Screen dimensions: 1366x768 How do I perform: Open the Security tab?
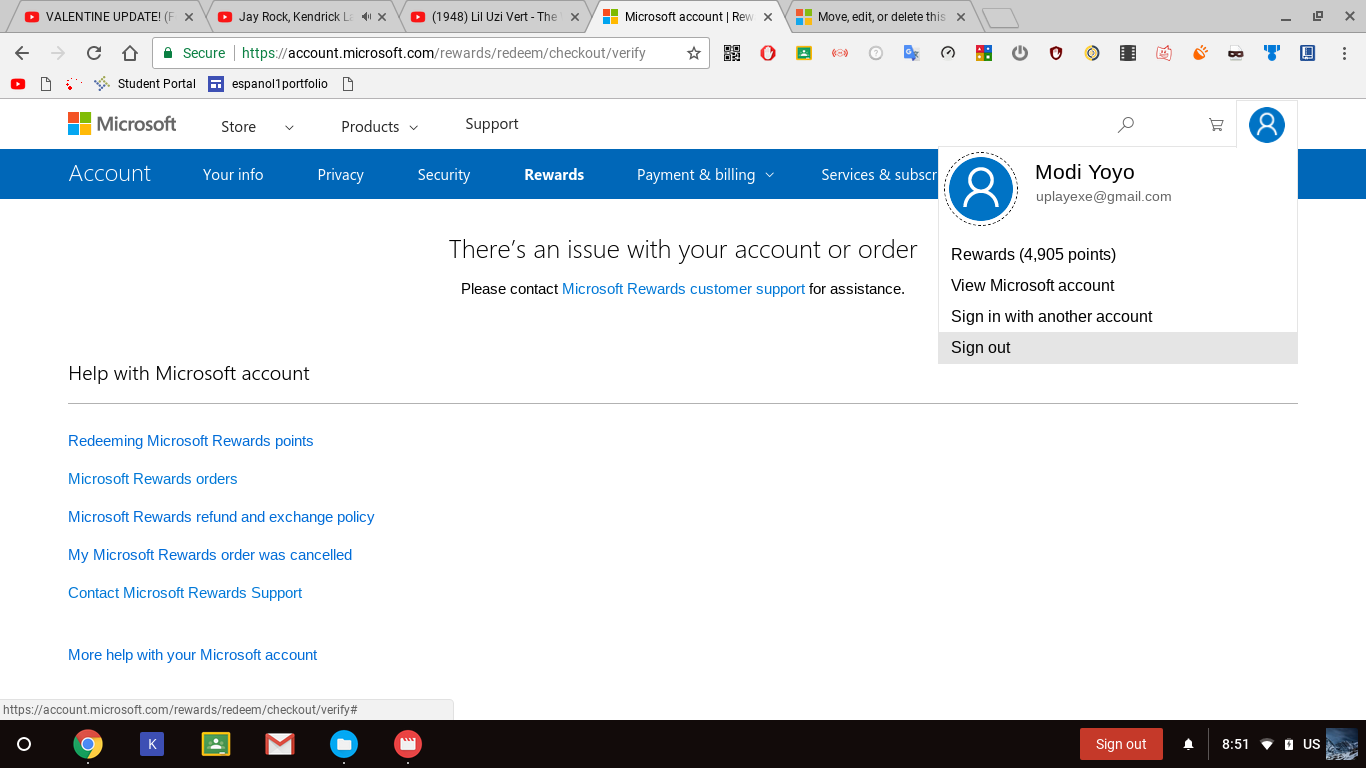[x=444, y=175]
